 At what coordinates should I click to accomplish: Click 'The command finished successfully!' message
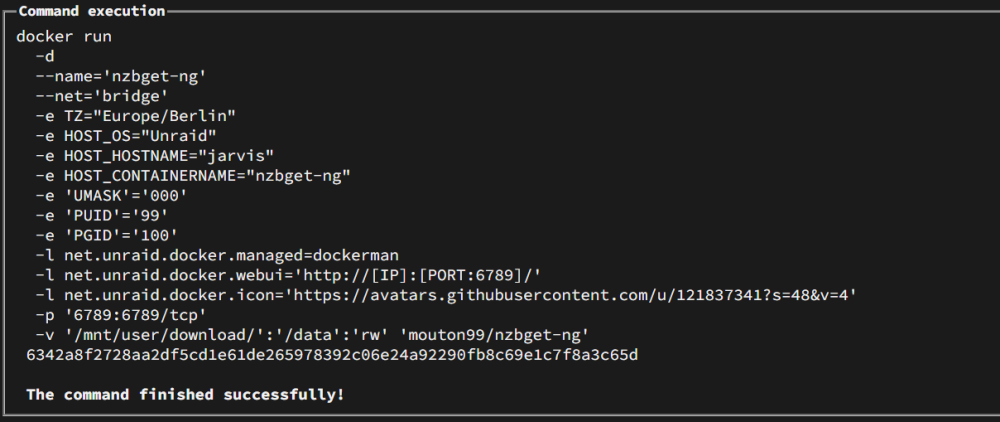(185, 395)
